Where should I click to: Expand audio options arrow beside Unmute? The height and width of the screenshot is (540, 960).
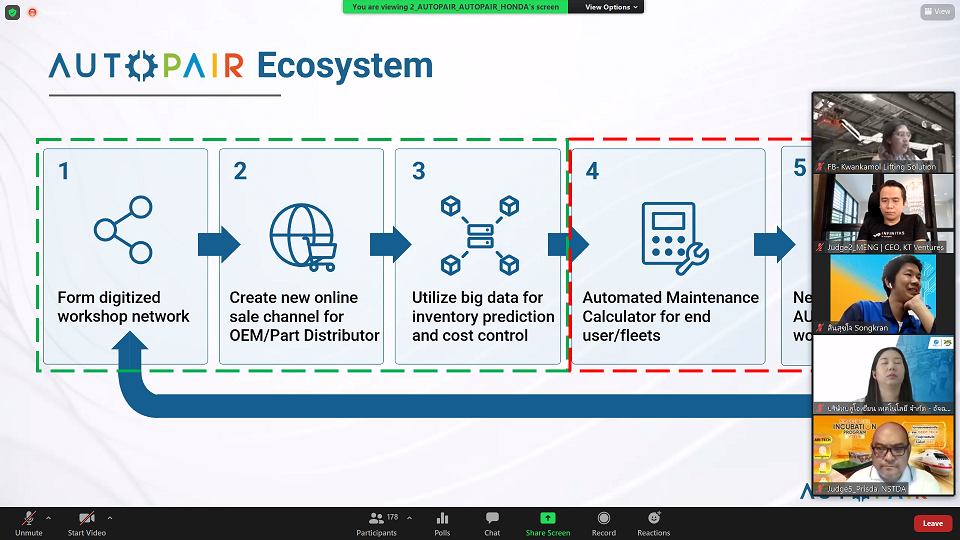48,518
